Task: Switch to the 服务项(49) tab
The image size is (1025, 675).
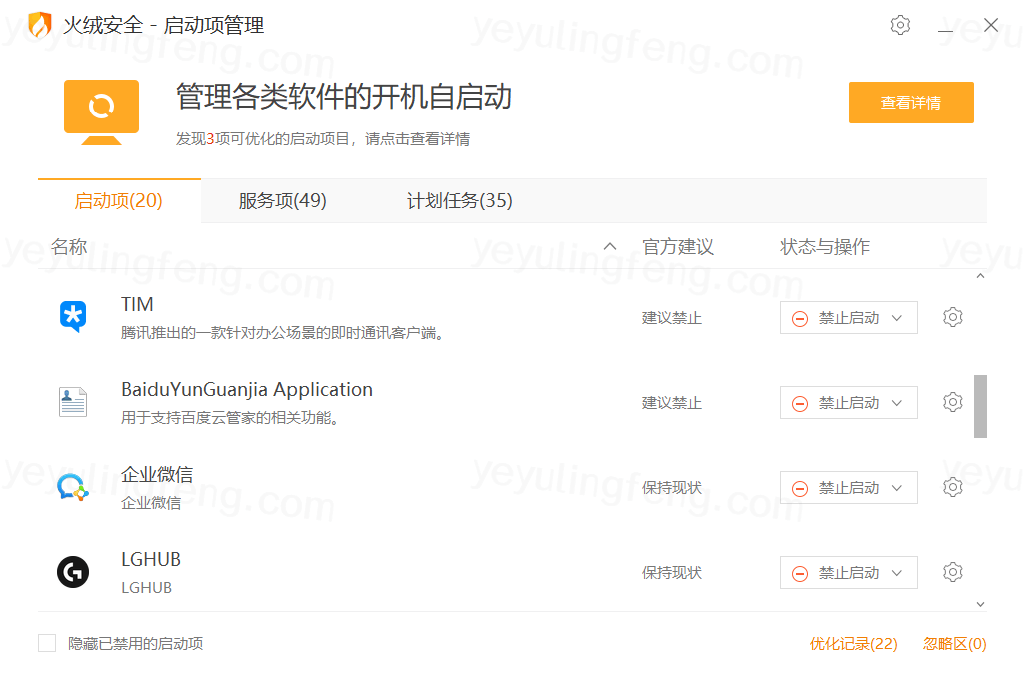Action: coord(282,201)
